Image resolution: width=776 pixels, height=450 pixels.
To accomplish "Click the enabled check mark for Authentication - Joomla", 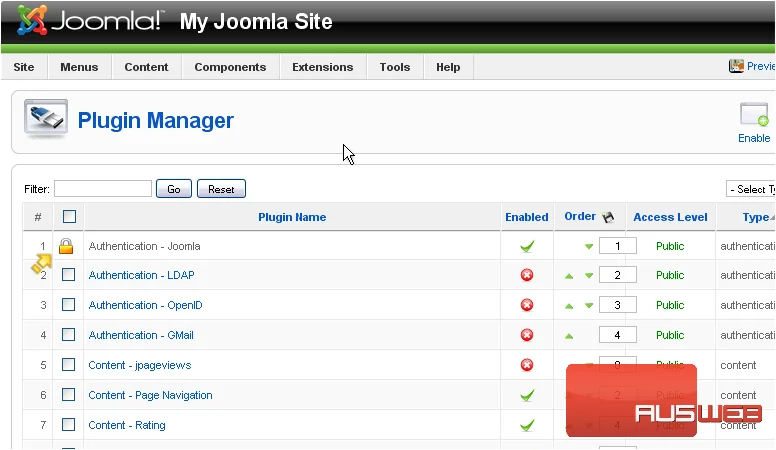I will (x=527, y=246).
